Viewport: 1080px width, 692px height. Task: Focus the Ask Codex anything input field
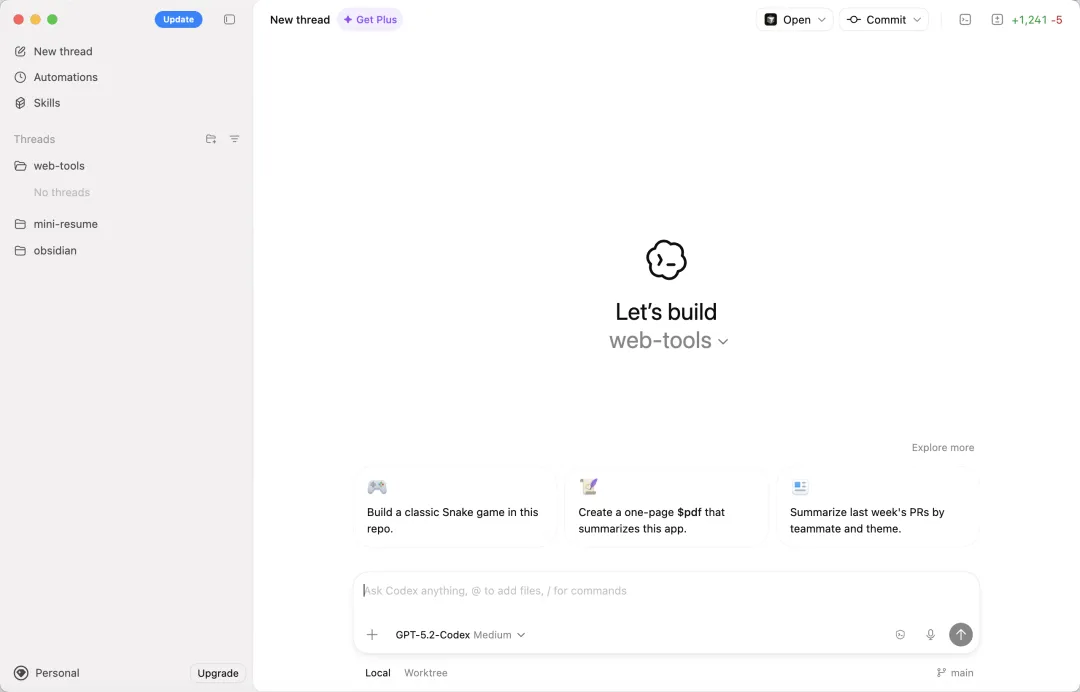(x=666, y=591)
